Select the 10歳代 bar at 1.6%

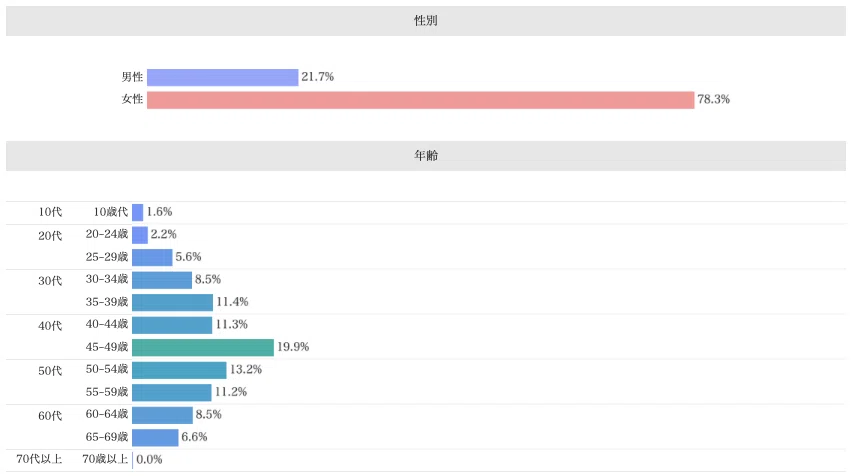(x=137, y=212)
